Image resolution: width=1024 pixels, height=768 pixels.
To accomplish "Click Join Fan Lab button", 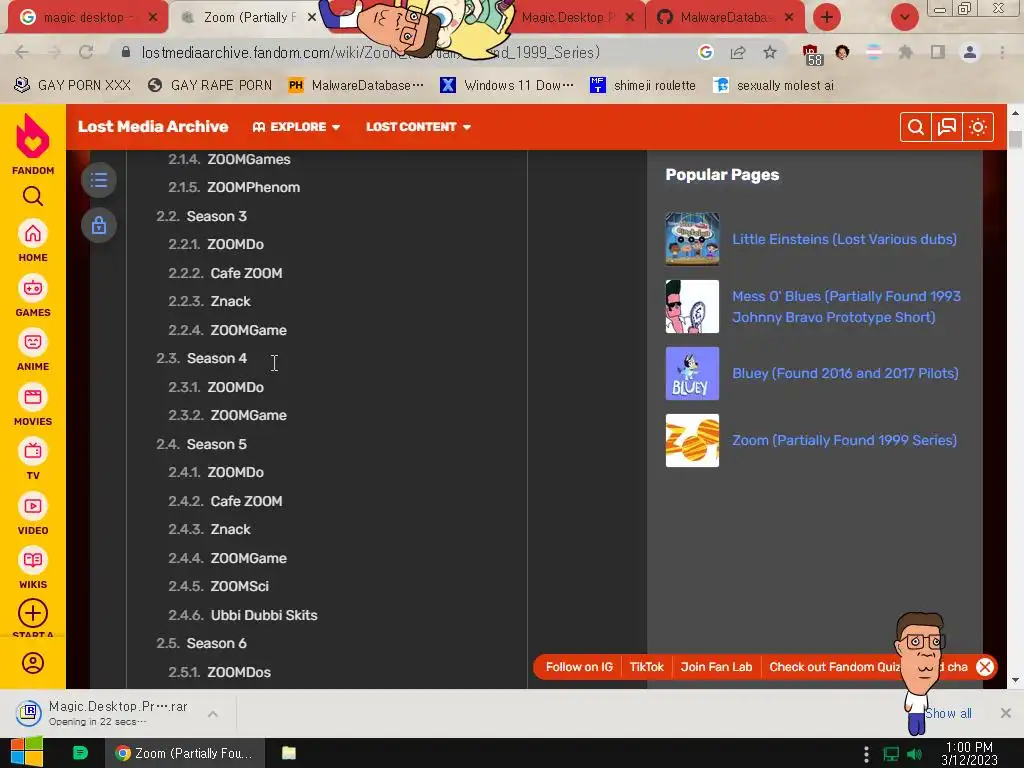I will pyautogui.click(x=716, y=667).
